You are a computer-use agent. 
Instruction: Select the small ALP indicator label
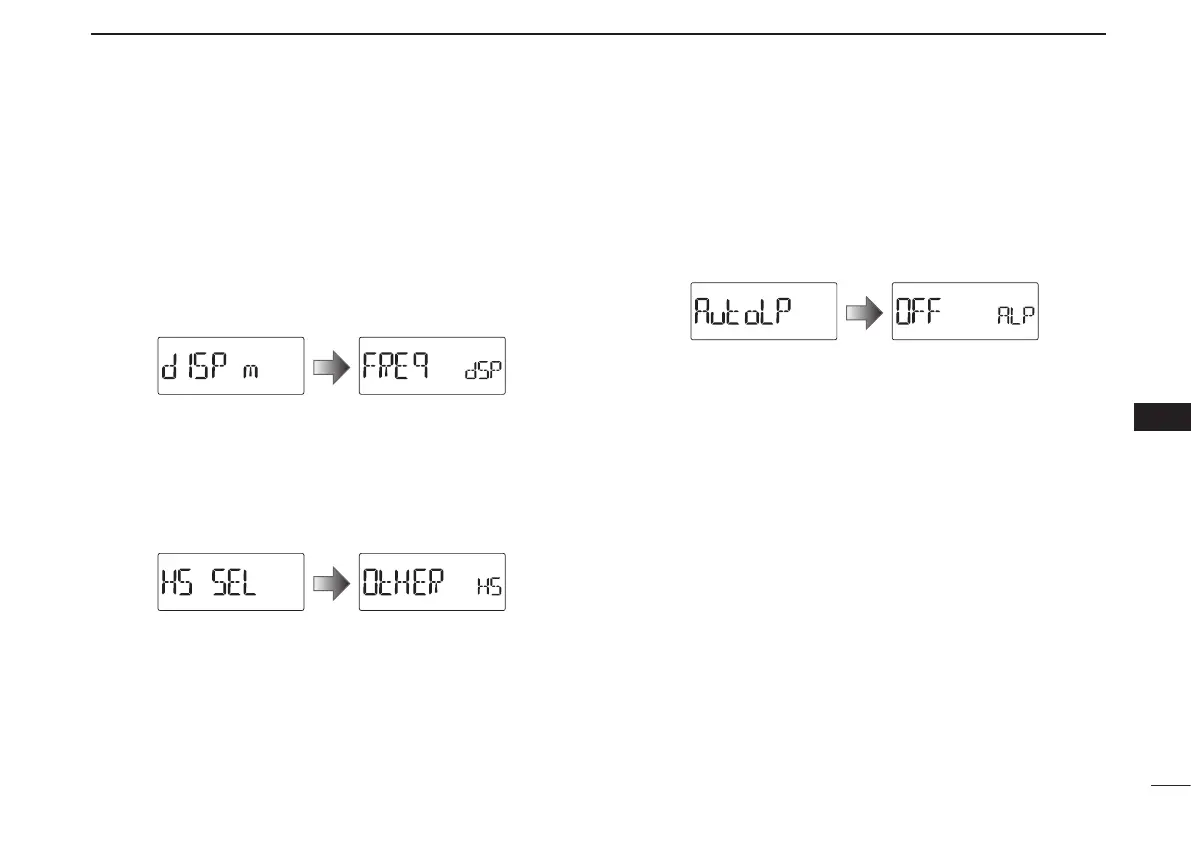point(1016,315)
